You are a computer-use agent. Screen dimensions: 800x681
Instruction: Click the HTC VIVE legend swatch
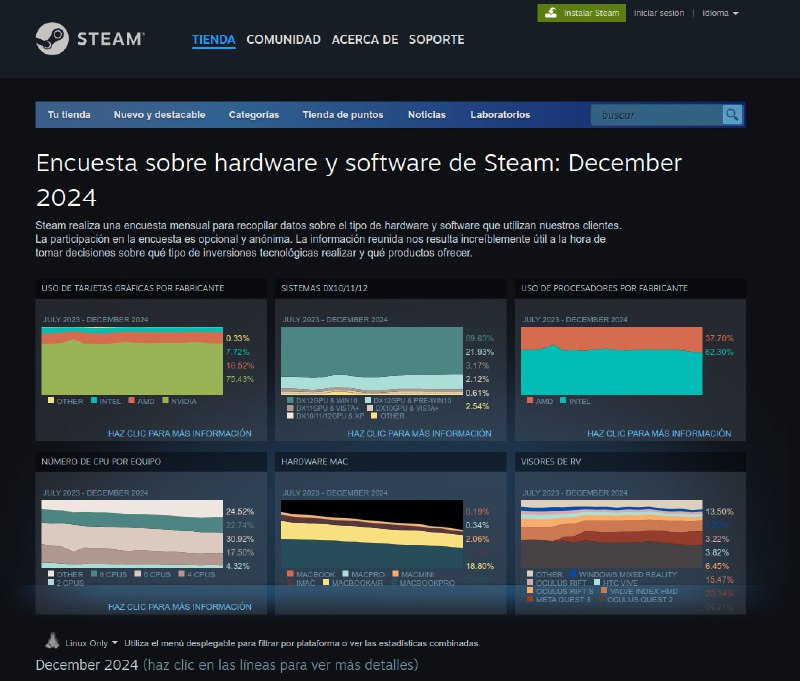[x=597, y=582]
